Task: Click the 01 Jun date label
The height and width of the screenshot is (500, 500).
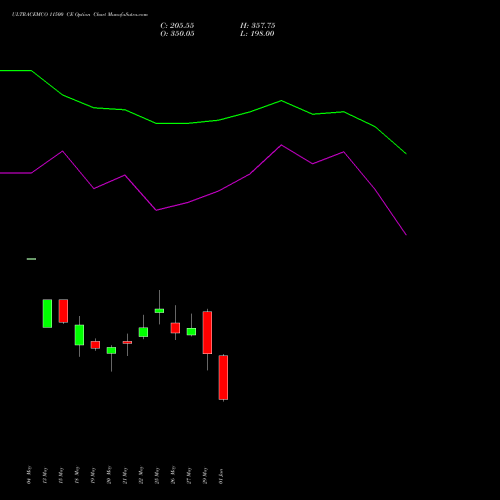Action: pos(221,475)
